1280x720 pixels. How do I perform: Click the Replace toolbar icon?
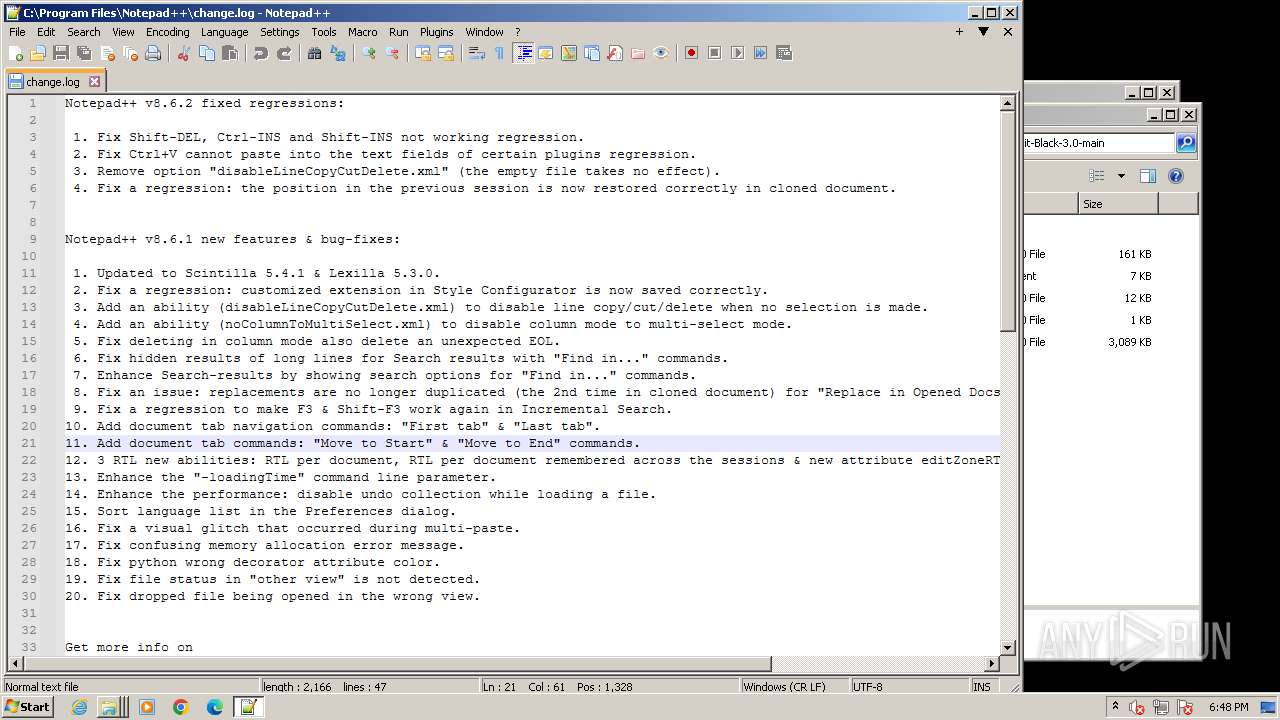(338, 53)
